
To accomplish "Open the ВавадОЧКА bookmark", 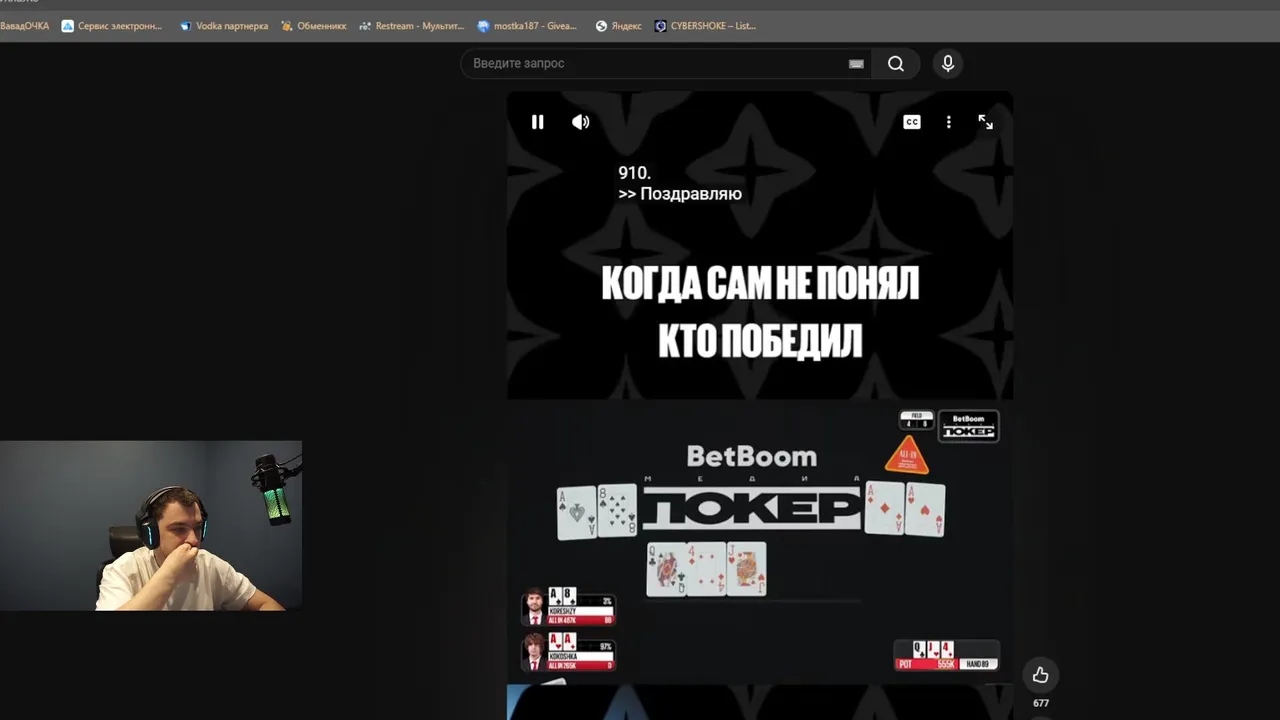I will click(x=25, y=26).
